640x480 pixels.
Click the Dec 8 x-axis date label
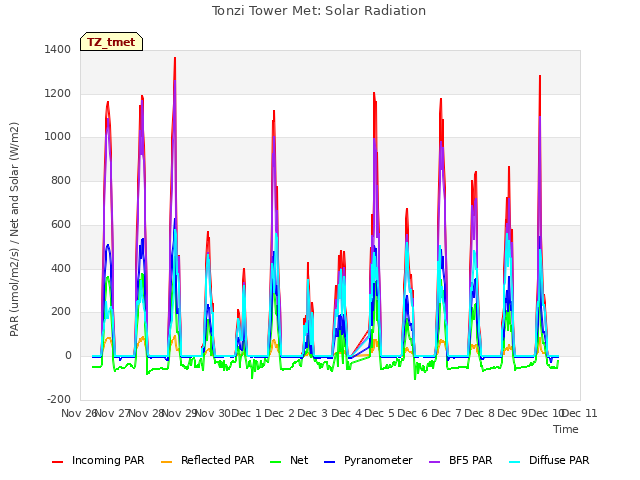480,413
